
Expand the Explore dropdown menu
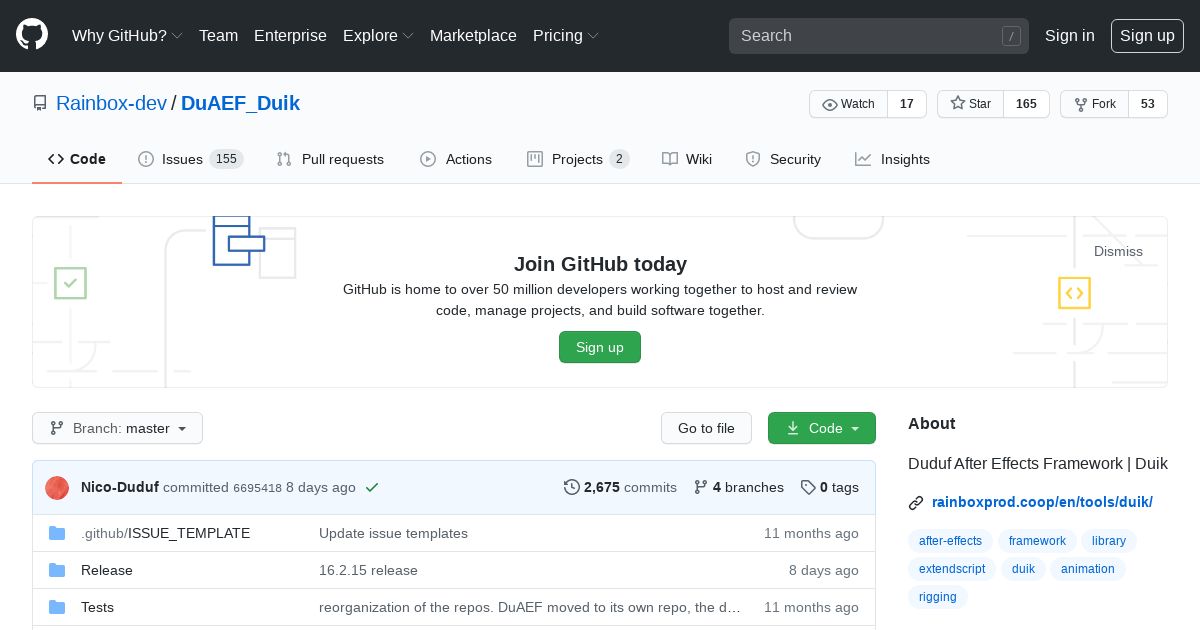coord(378,35)
